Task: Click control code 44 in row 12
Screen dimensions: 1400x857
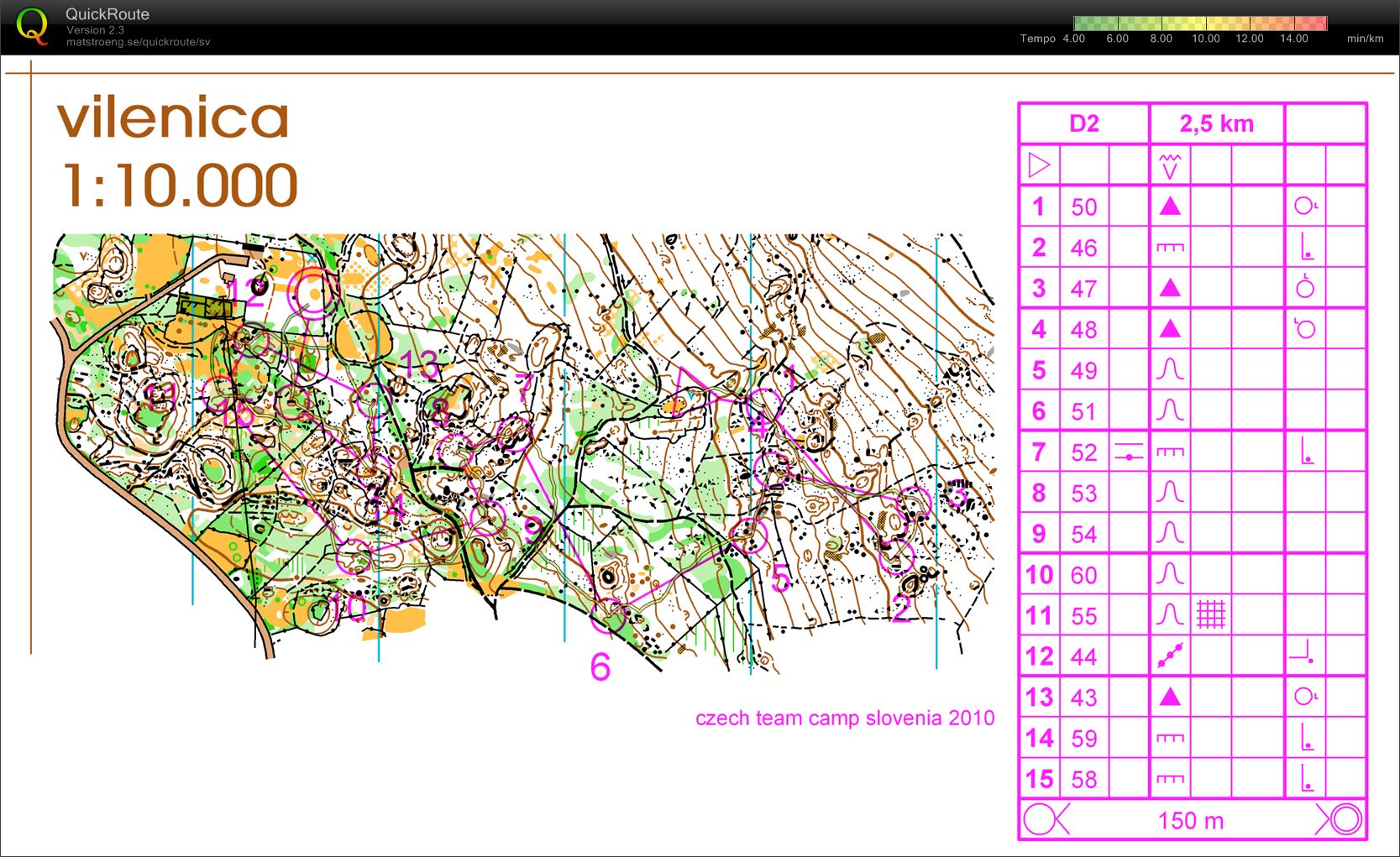Action: tap(1084, 656)
